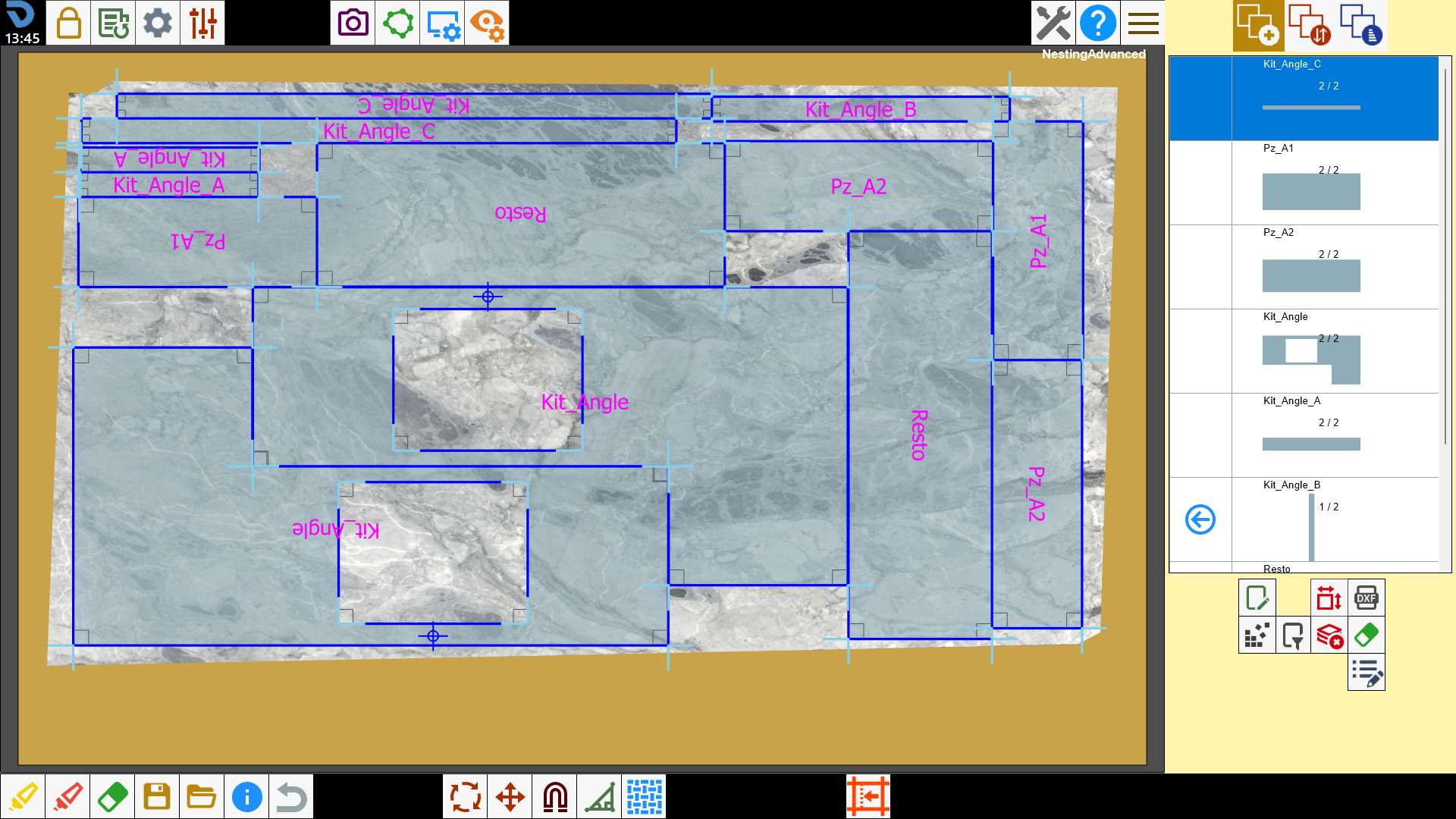
Task: Open the checklist refresh icon
Action: [x=113, y=23]
